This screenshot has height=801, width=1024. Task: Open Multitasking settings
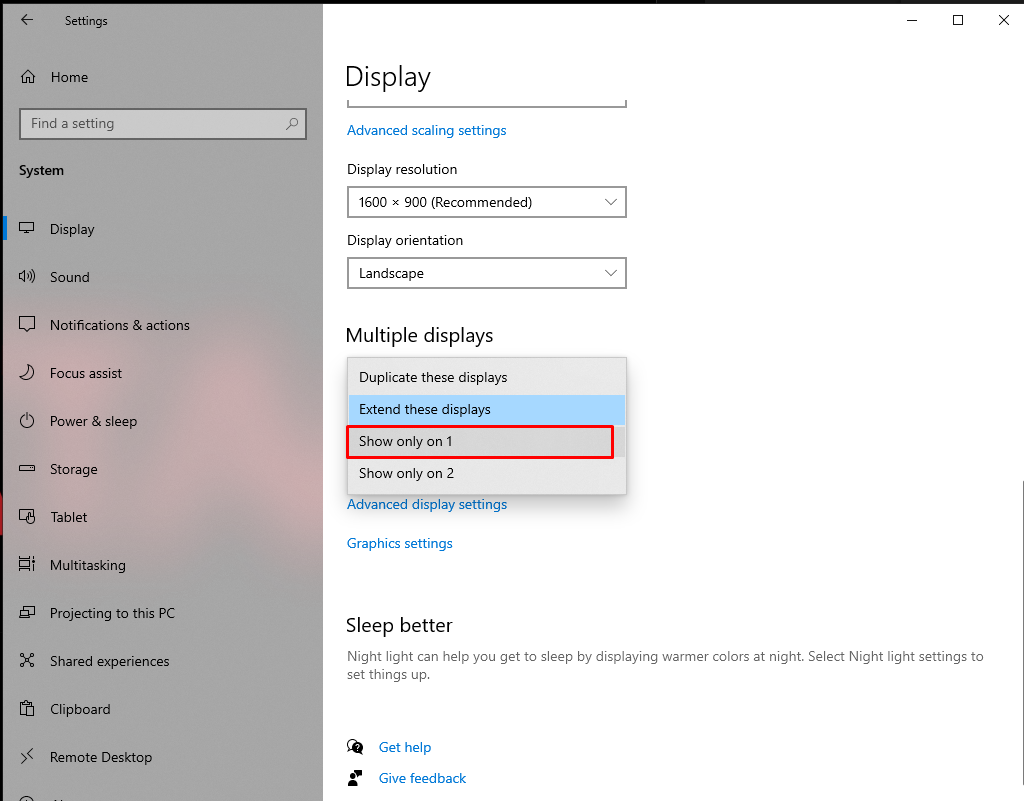(27, 565)
